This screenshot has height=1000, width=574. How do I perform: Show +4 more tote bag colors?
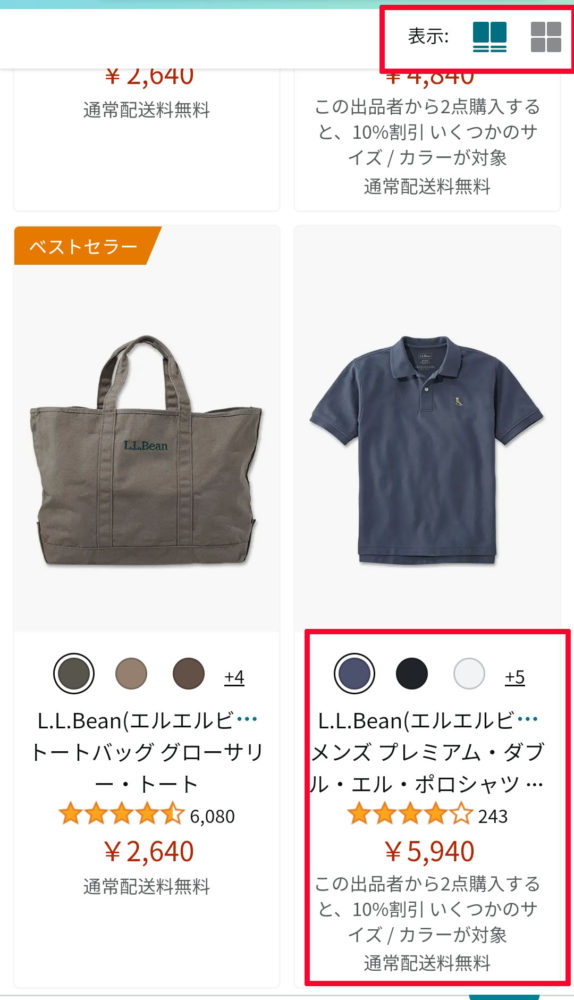click(234, 676)
